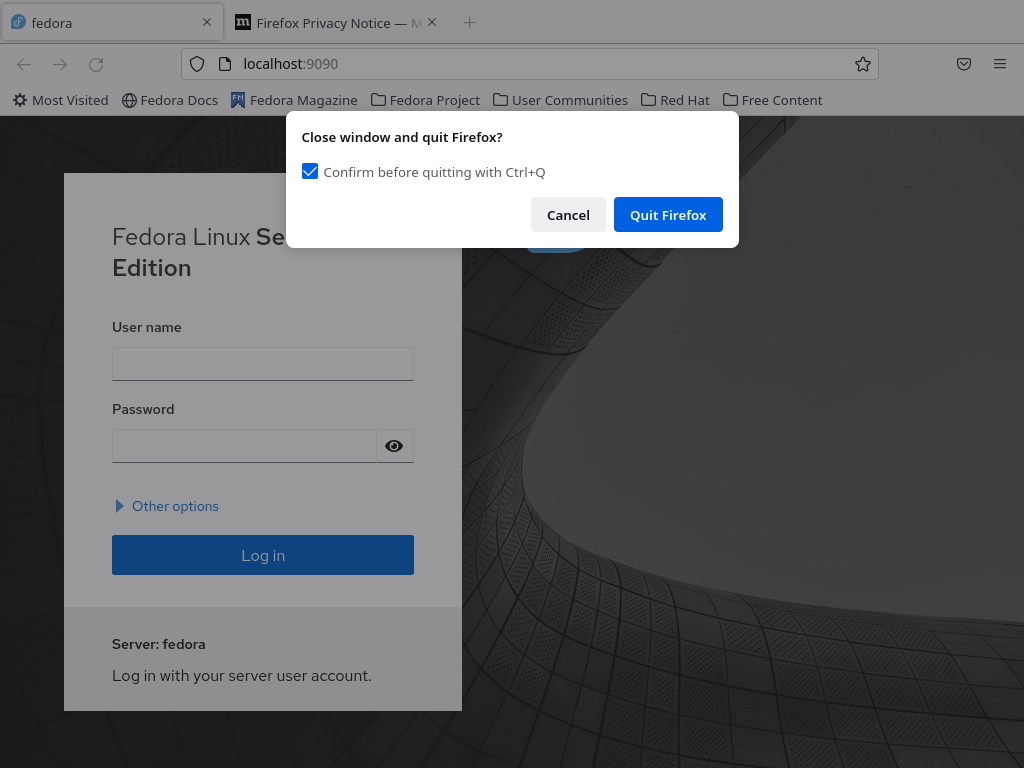The width and height of the screenshot is (1024, 768).
Task: Click the User name input field
Action: pos(263,364)
